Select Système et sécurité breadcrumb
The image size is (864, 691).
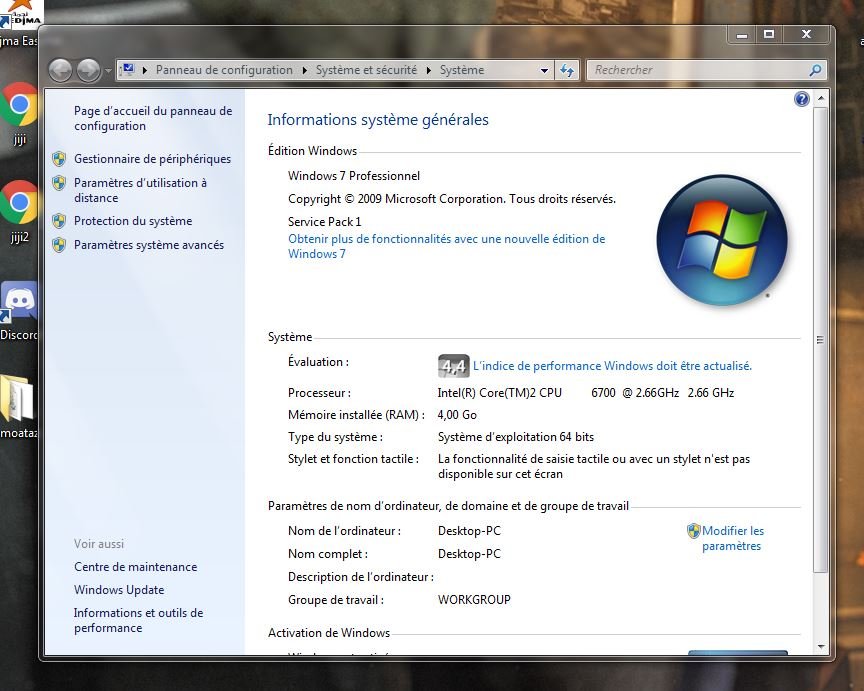tap(366, 70)
